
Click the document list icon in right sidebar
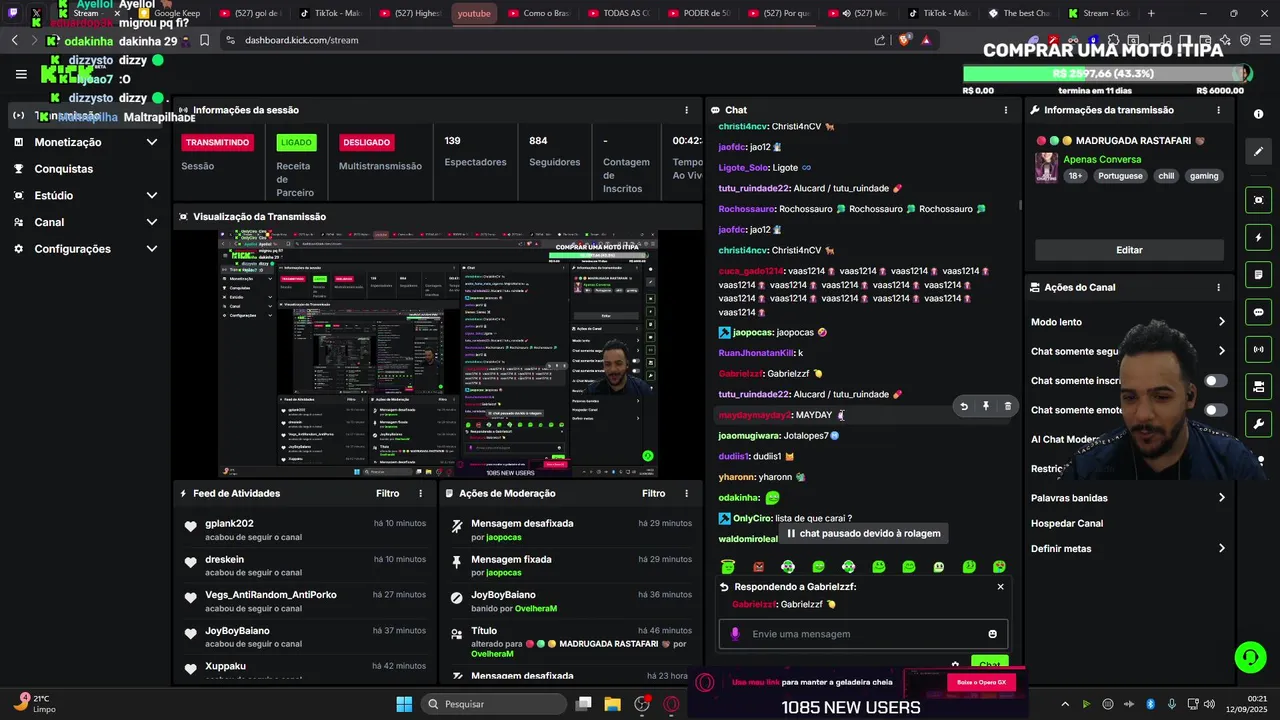click(x=1259, y=275)
